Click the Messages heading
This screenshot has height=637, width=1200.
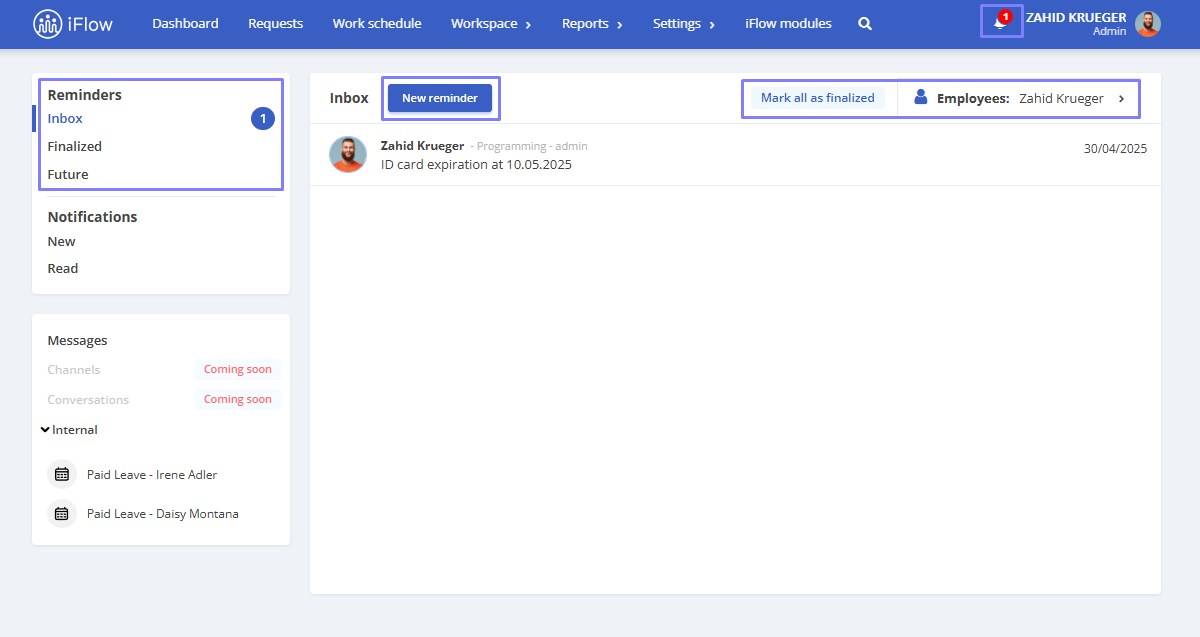click(x=77, y=341)
